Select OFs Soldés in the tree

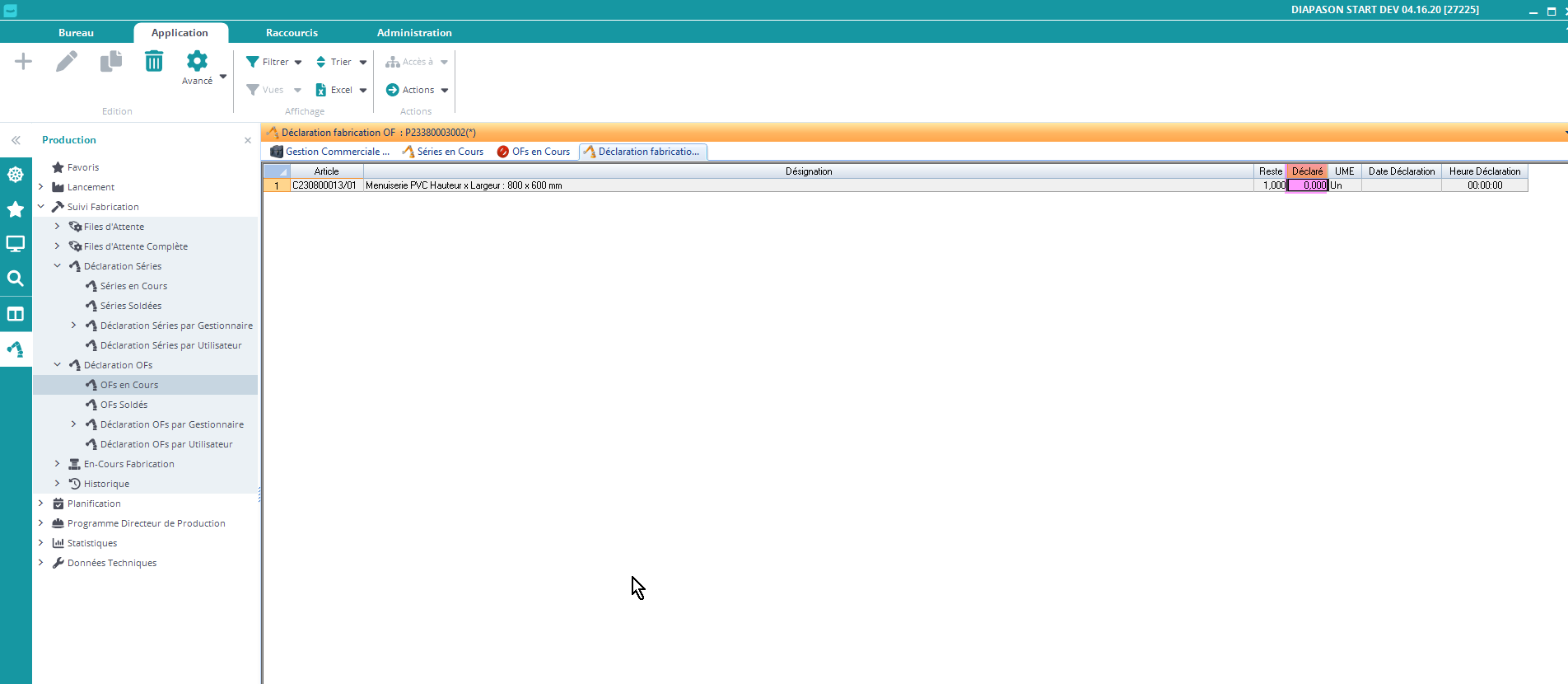tap(124, 405)
